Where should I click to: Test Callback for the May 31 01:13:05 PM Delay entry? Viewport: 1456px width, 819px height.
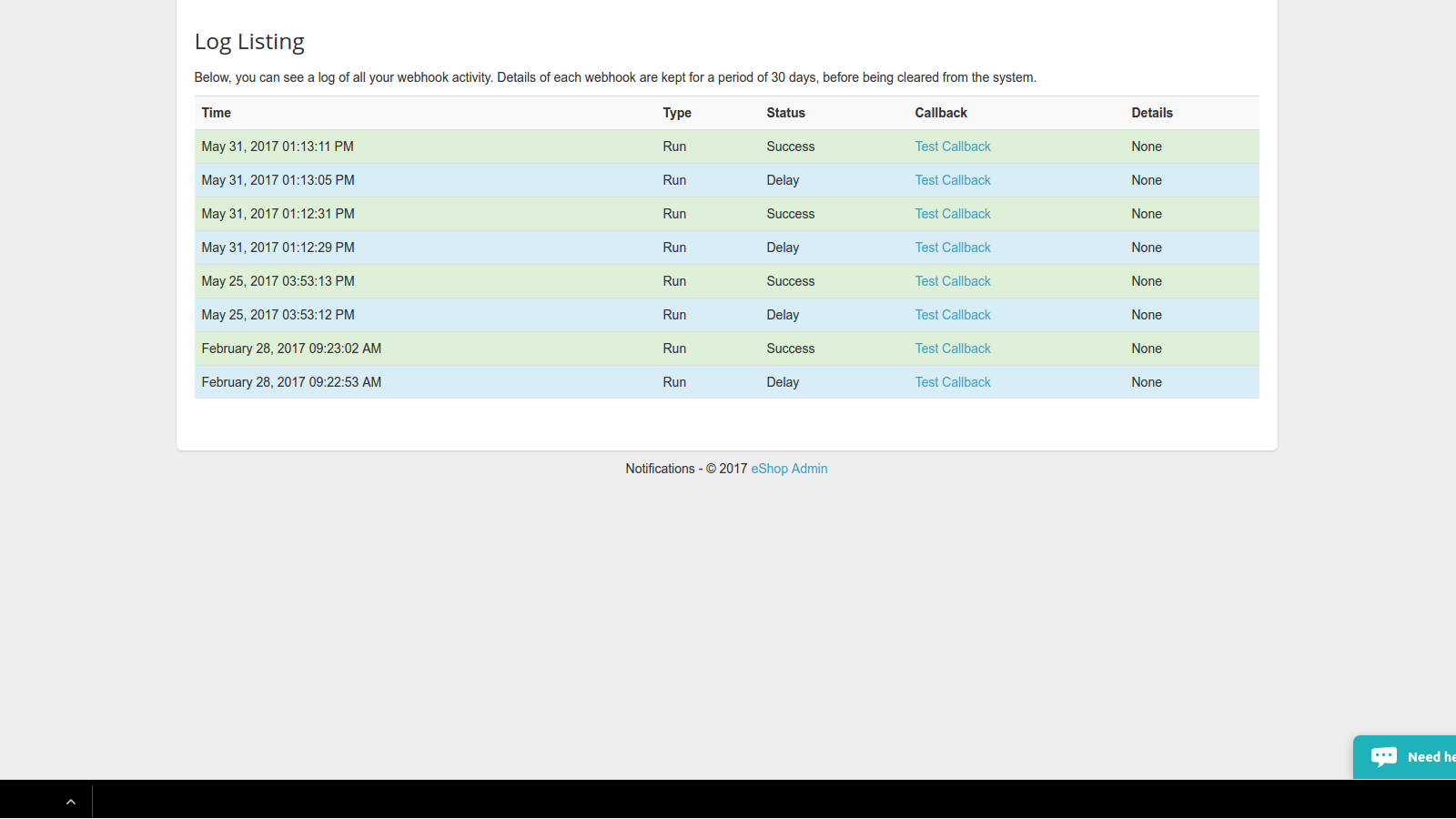pyautogui.click(x=952, y=179)
